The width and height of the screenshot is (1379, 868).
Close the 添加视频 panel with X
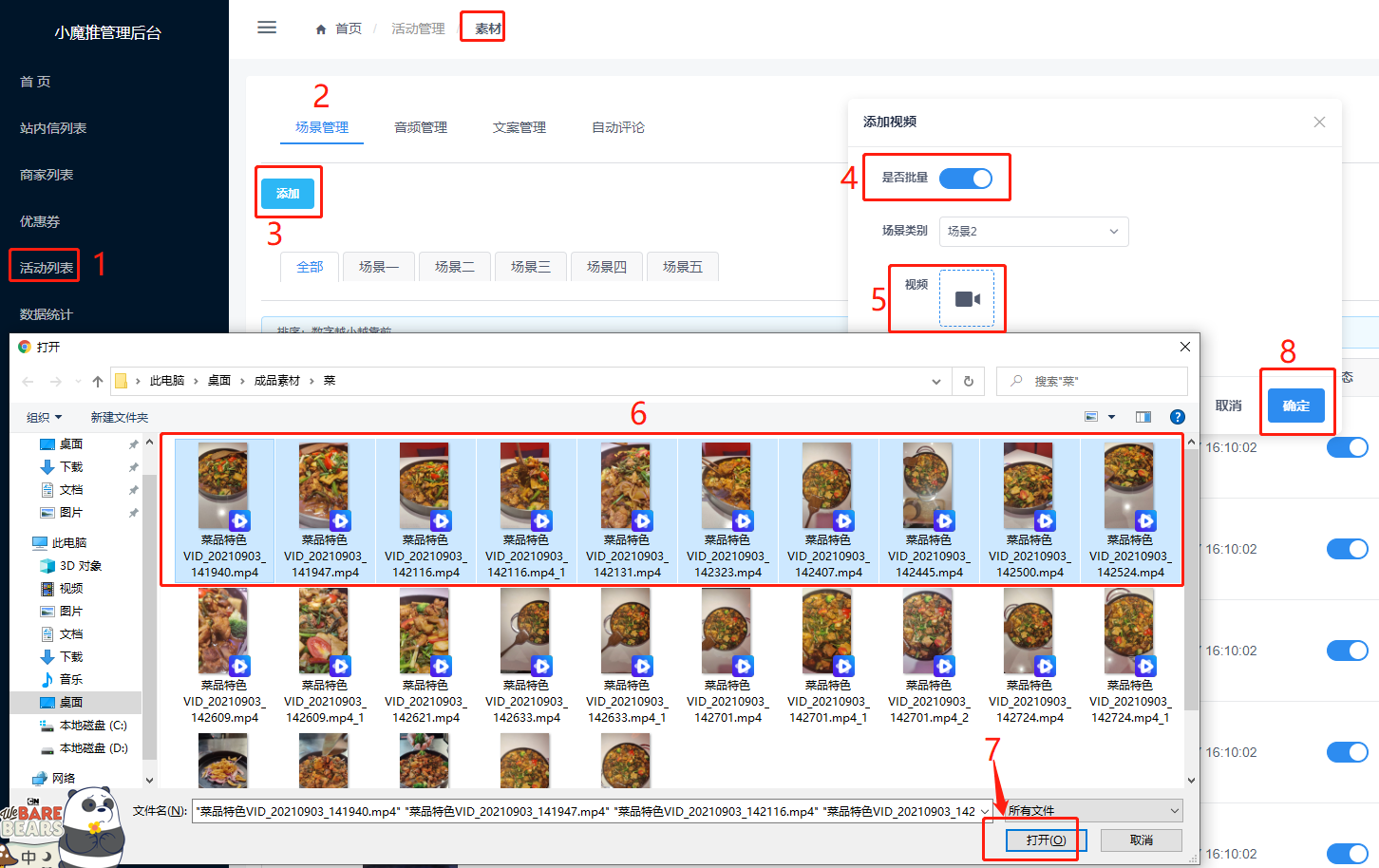click(1319, 122)
